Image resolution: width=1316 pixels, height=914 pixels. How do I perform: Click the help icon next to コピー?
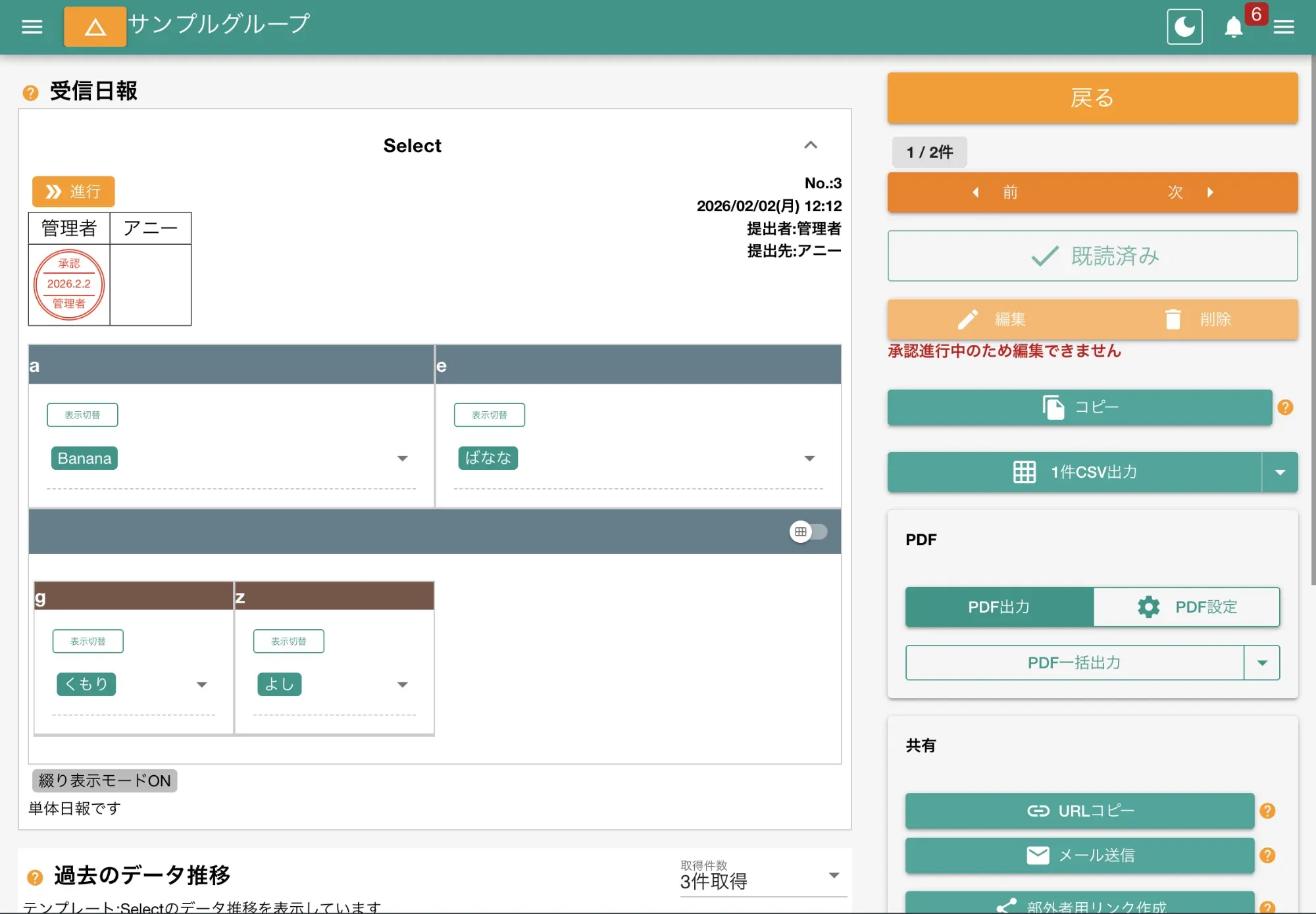click(1285, 407)
